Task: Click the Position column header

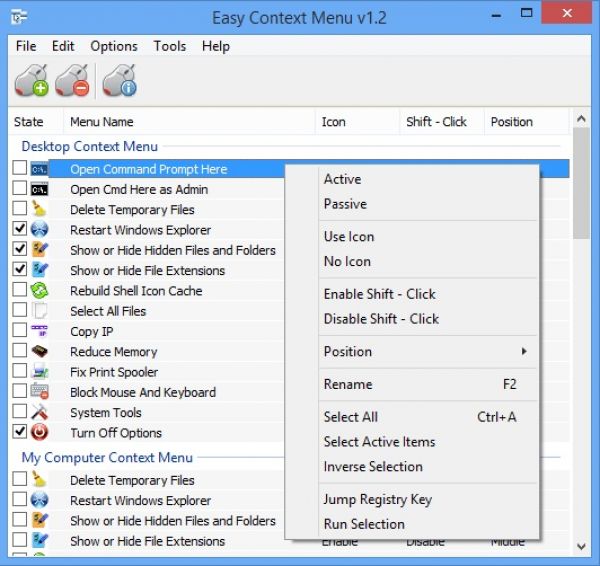Action: point(527,122)
